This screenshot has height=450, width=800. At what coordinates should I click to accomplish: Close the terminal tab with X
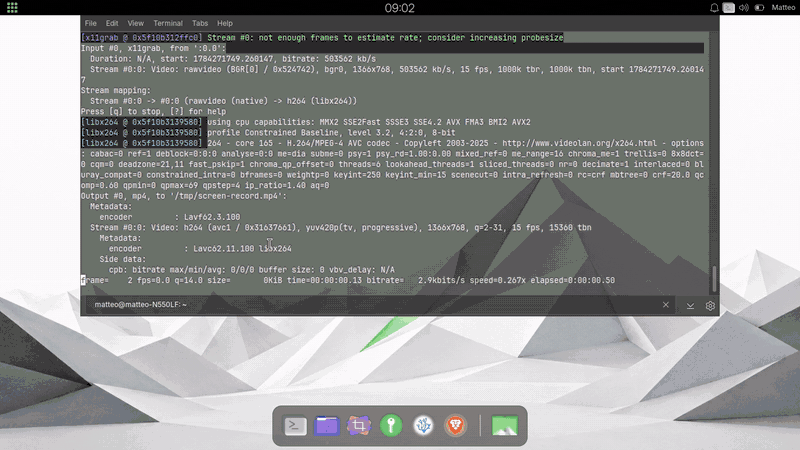[666, 305]
